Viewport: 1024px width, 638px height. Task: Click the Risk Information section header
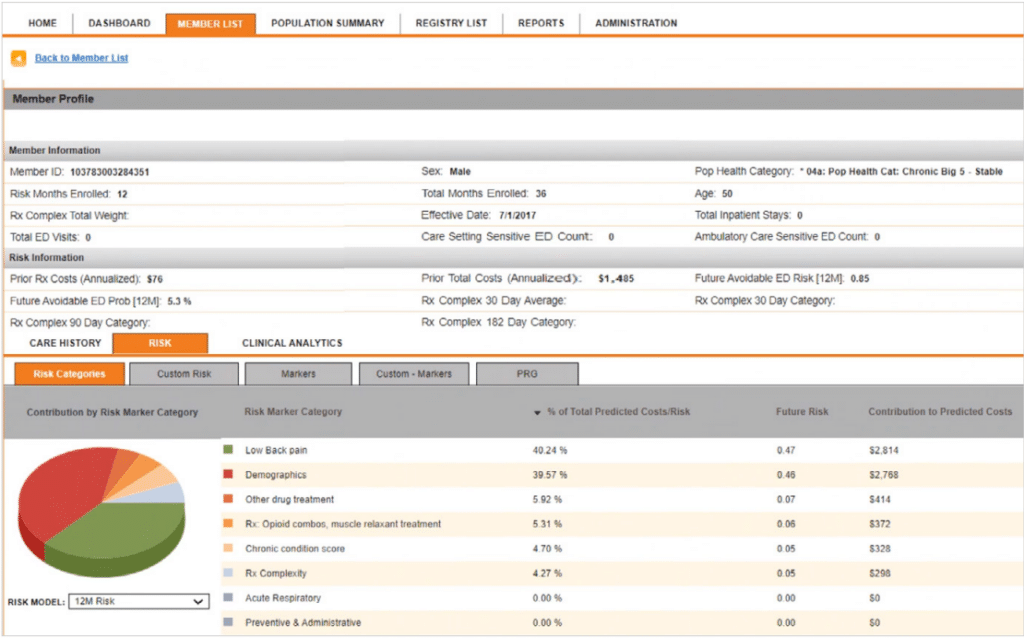pyautogui.click(x=513, y=257)
